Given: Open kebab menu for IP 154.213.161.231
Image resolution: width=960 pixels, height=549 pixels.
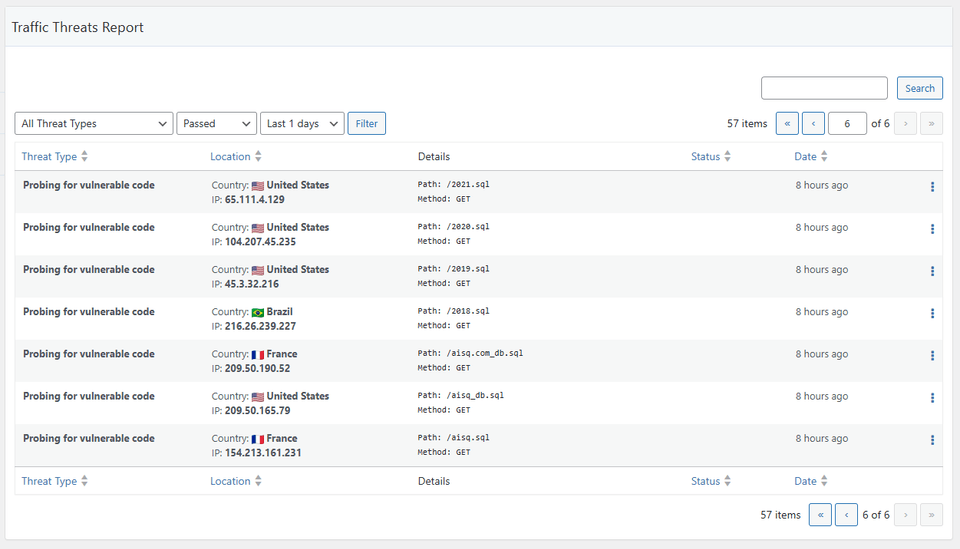Looking at the screenshot, I should (932, 440).
